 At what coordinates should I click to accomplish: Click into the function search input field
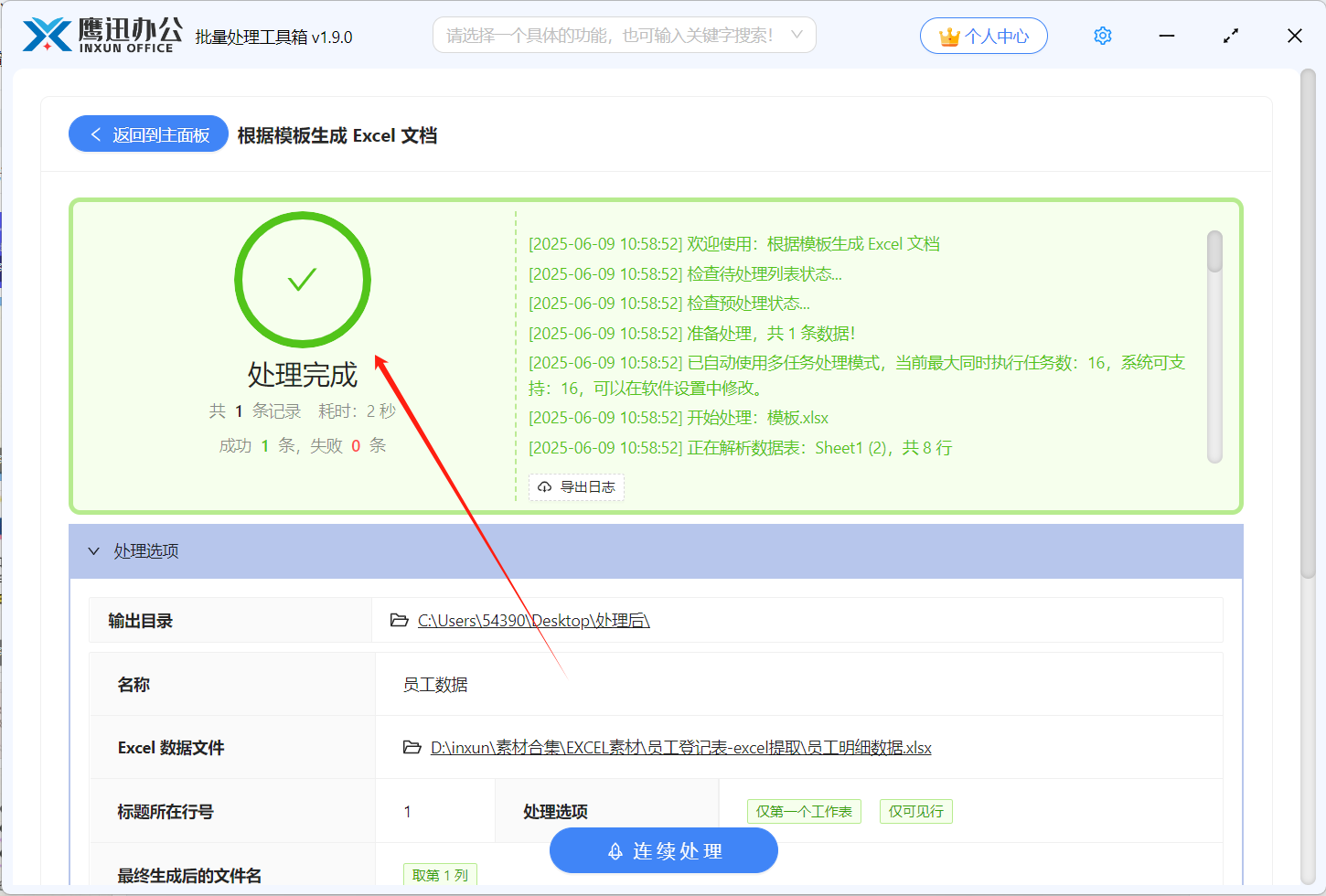coord(609,36)
